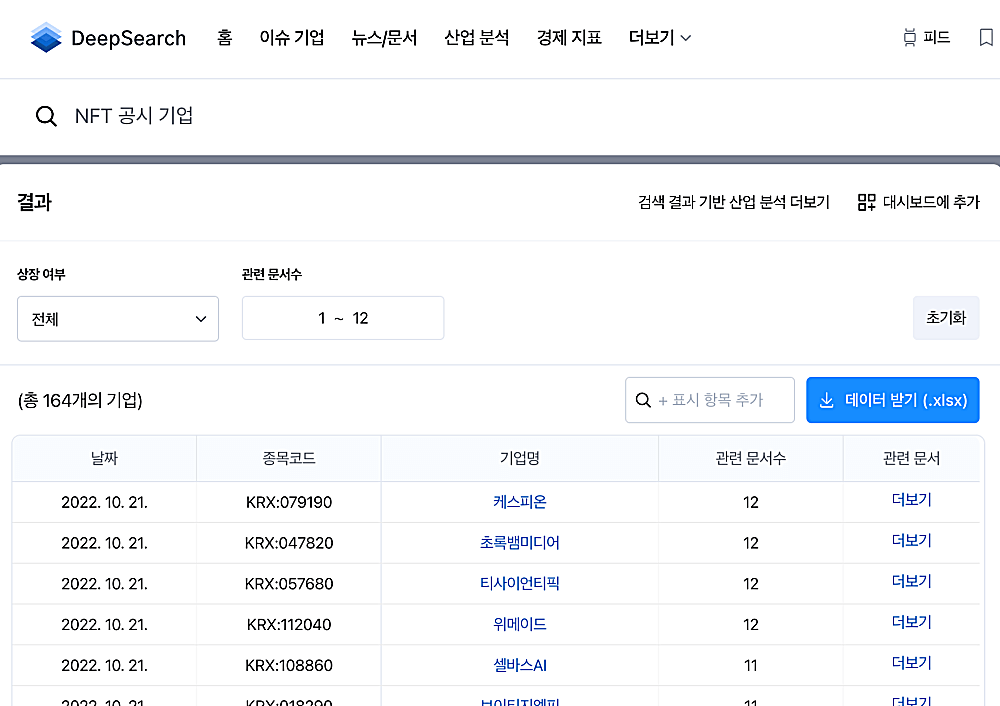The width and height of the screenshot is (1000, 706).
Task: Open the 경제 지표 menu
Action: (x=568, y=38)
